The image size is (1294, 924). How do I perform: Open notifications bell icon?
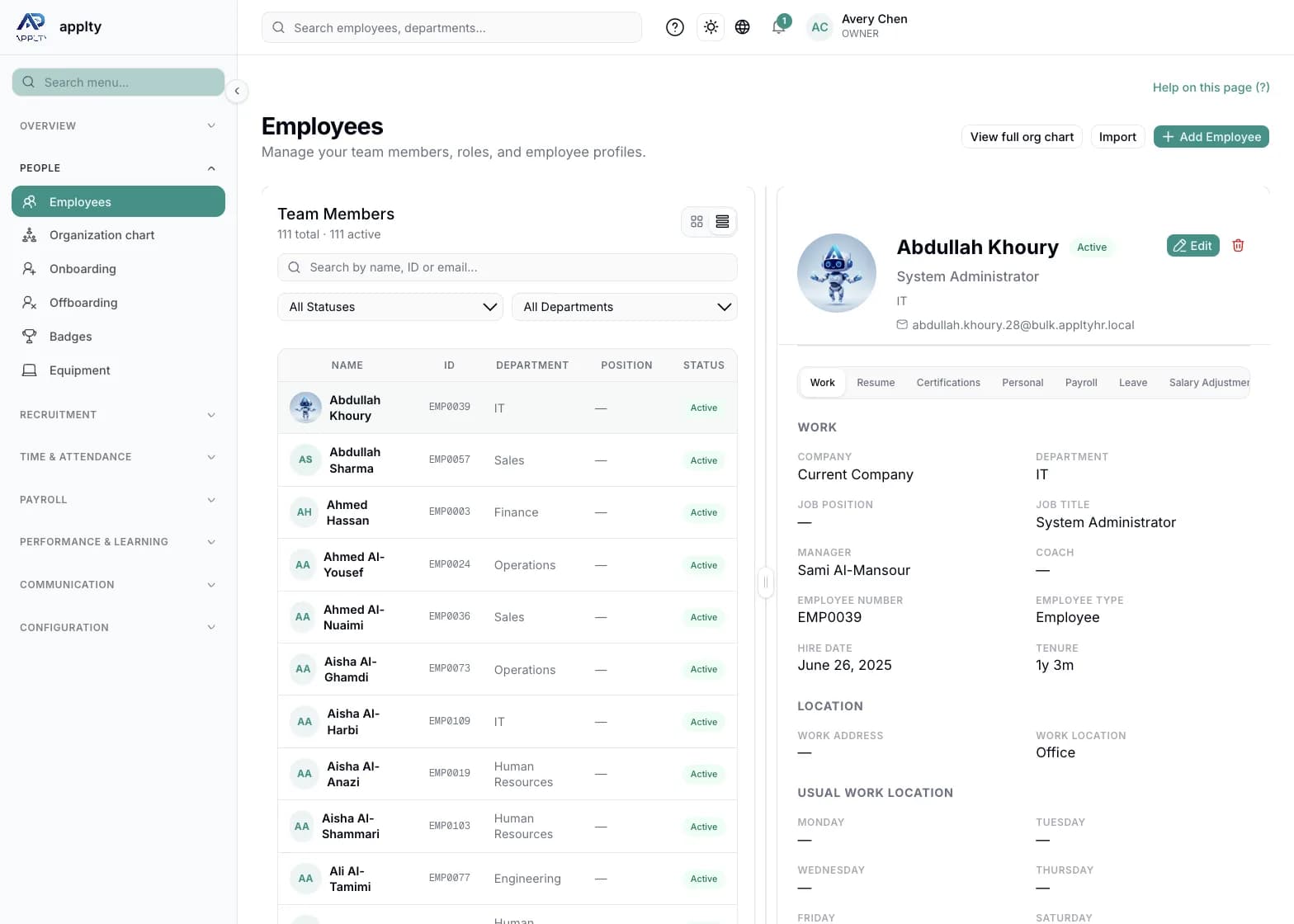tap(778, 27)
